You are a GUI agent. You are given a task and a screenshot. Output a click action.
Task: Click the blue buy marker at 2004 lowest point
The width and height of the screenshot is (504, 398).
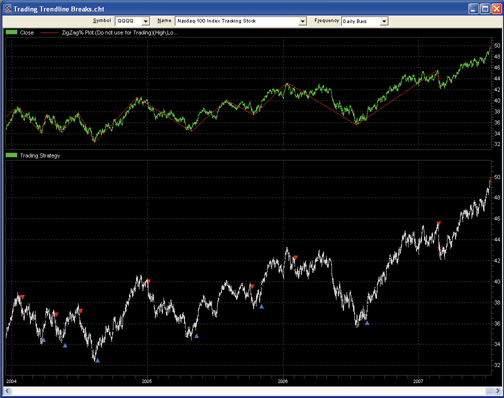pyautogui.click(x=97, y=360)
